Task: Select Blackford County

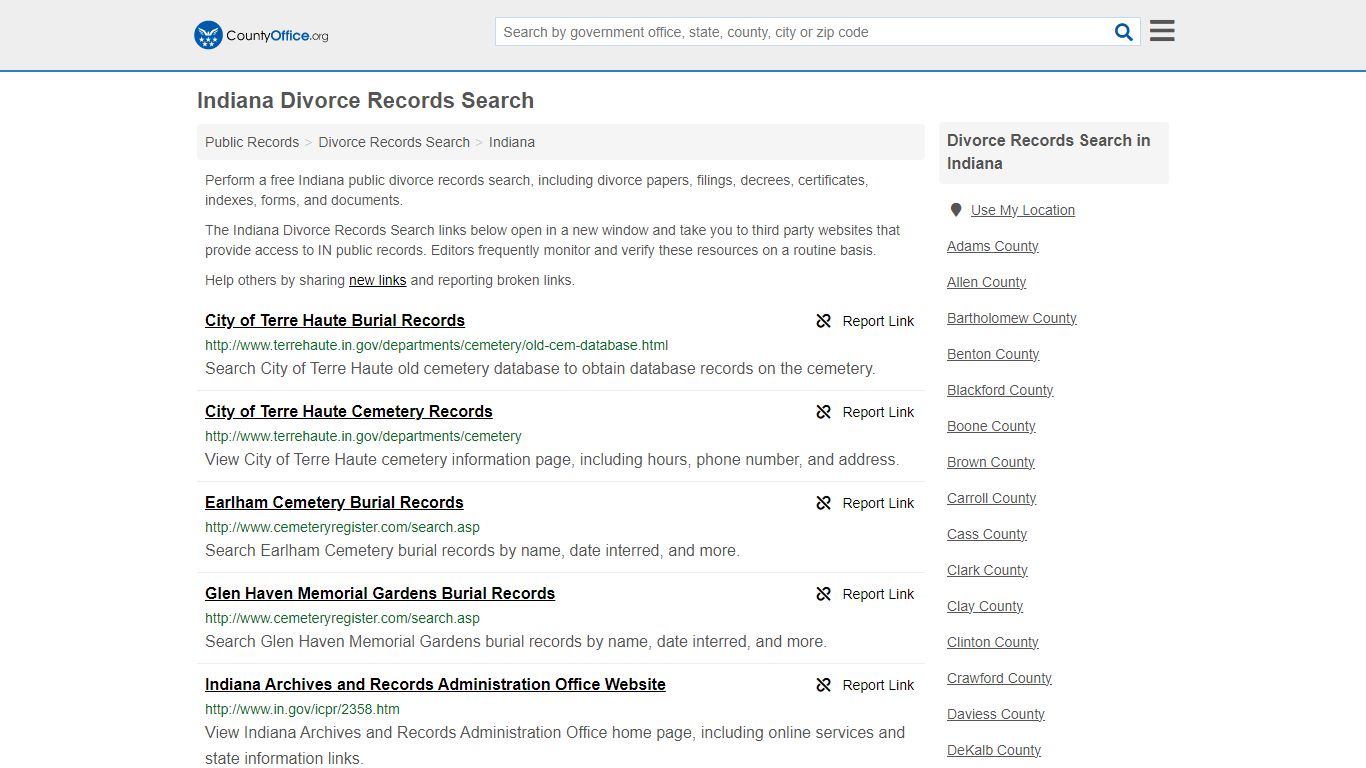Action: pyautogui.click(x=1000, y=390)
